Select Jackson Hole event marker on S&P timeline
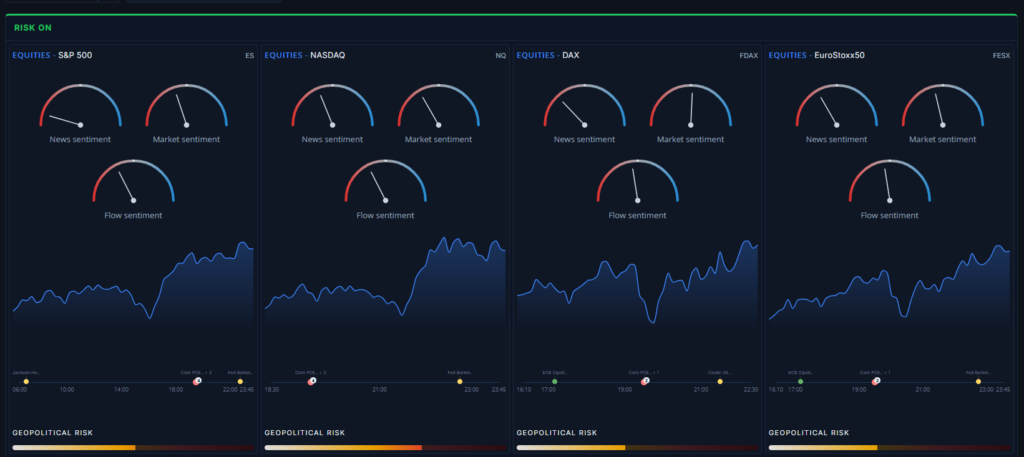1024x457 pixels. pos(26,381)
